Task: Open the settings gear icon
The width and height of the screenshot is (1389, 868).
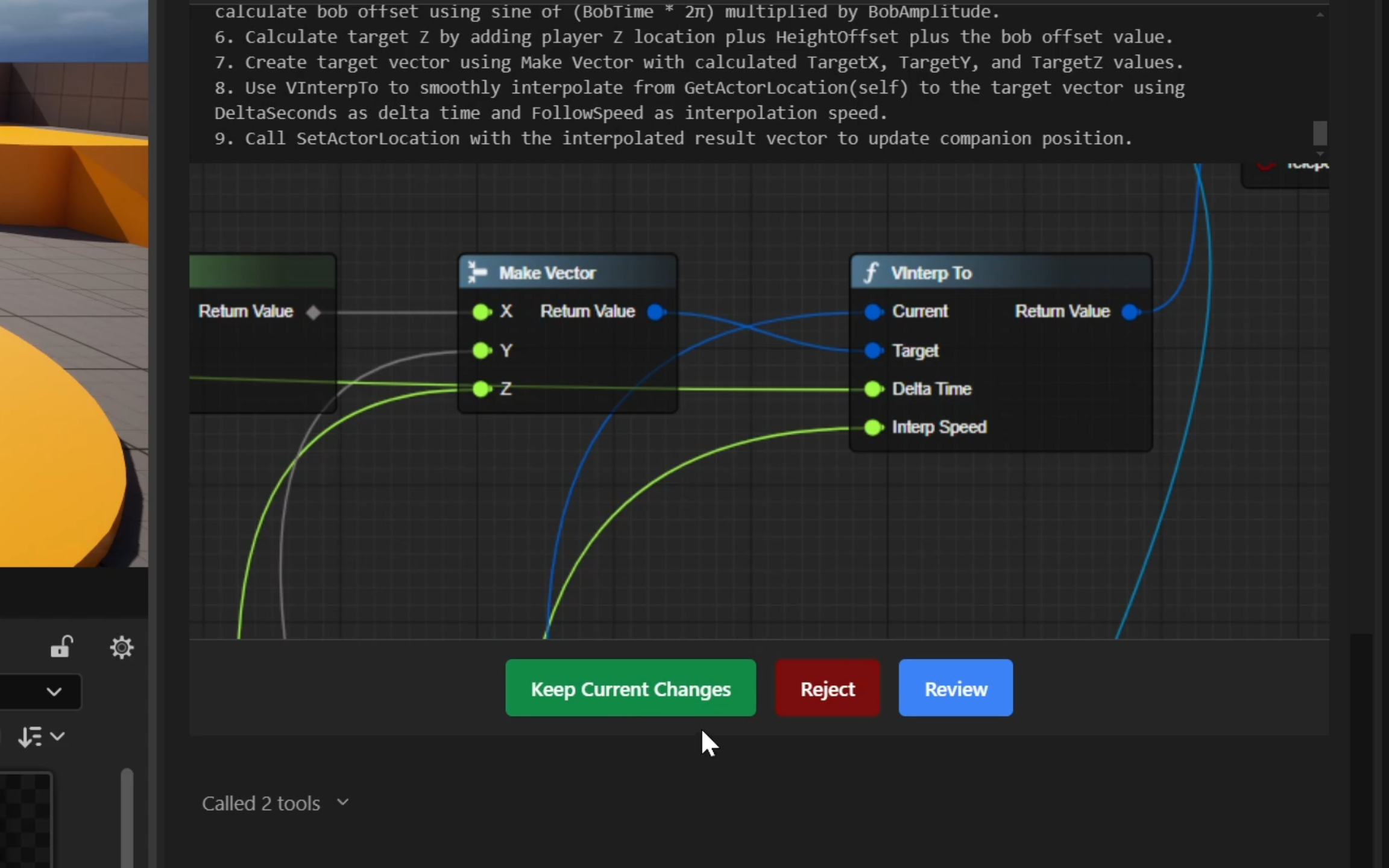Action: [x=121, y=647]
